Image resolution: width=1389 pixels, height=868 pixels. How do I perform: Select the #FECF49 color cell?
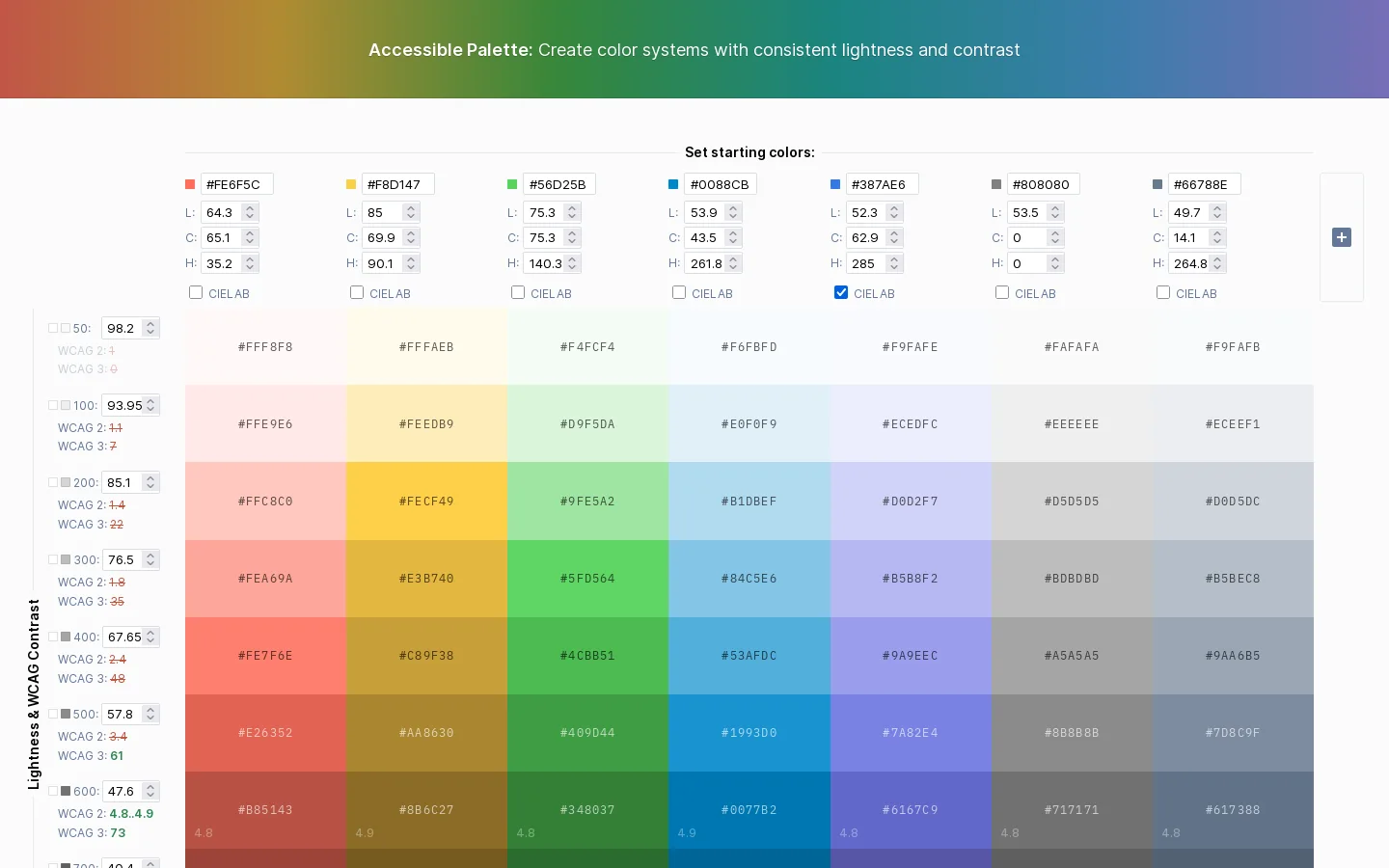click(x=426, y=502)
